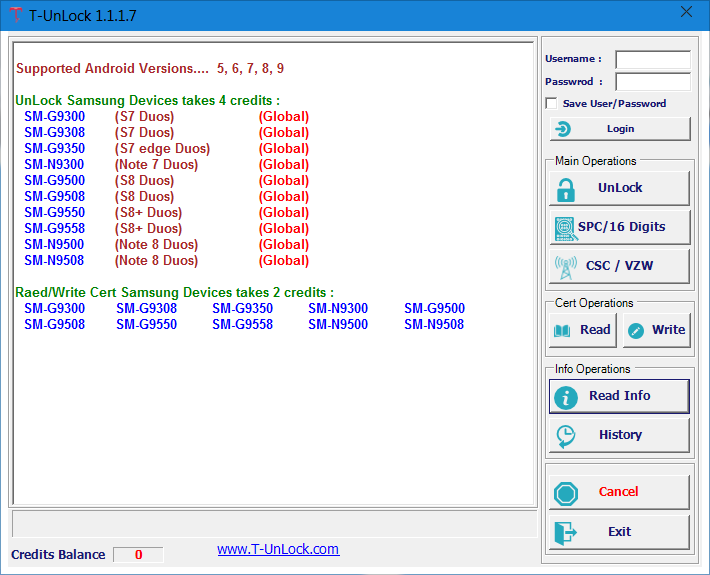Click SM-N9508 in the cert list
This screenshot has height=575, width=710.
click(x=434, y=324)
